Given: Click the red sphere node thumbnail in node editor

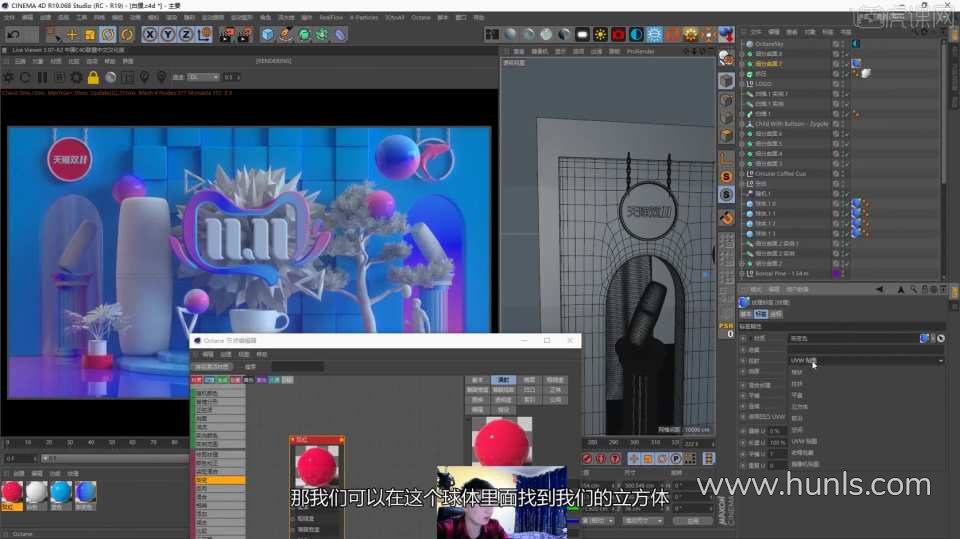Looking at the screenshot, I should pos(317,466).
